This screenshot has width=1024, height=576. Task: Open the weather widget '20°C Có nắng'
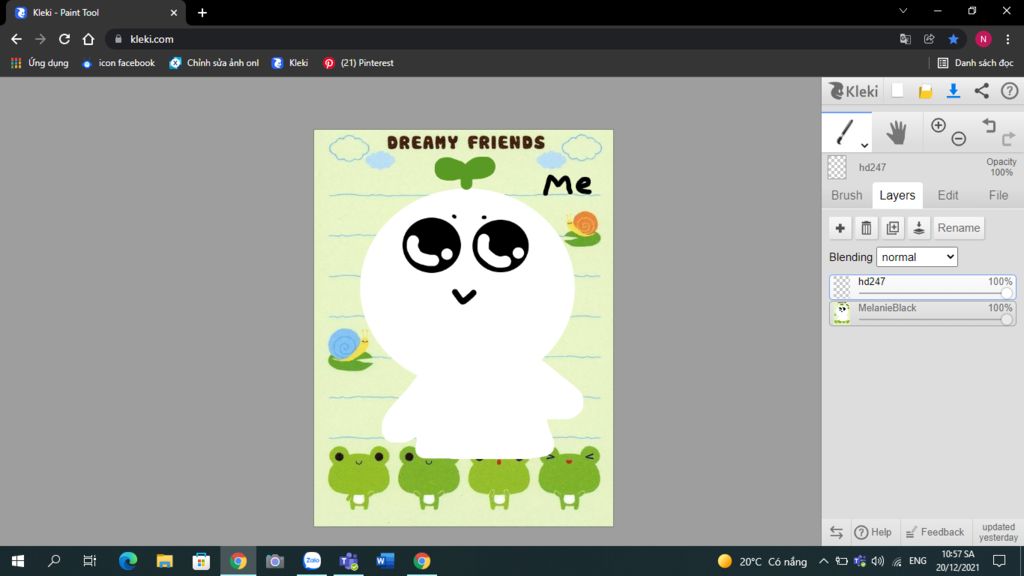(762, 561)
